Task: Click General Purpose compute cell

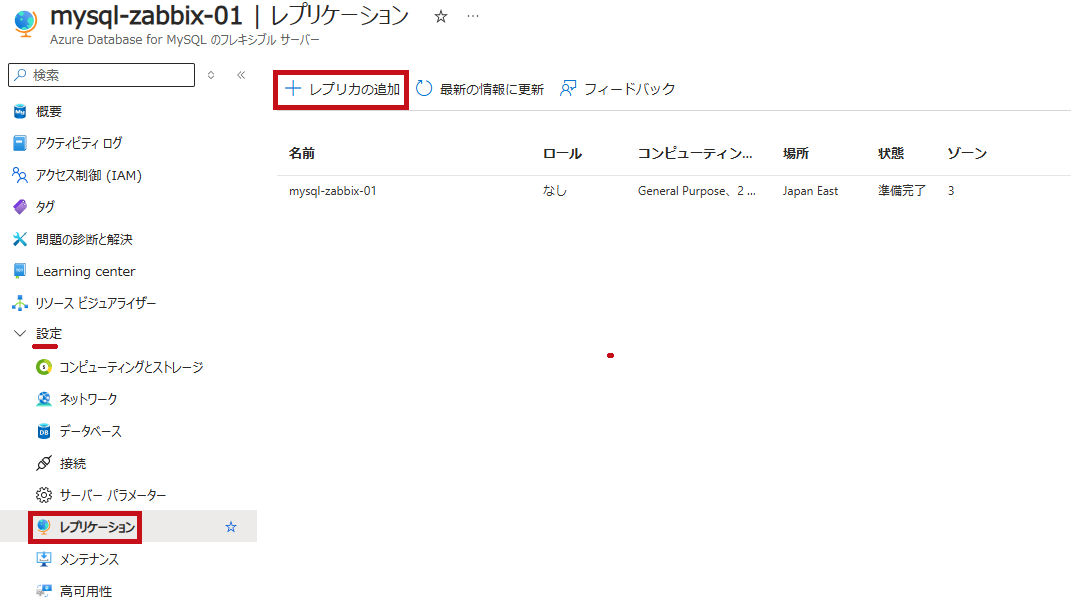Action: 697,191
